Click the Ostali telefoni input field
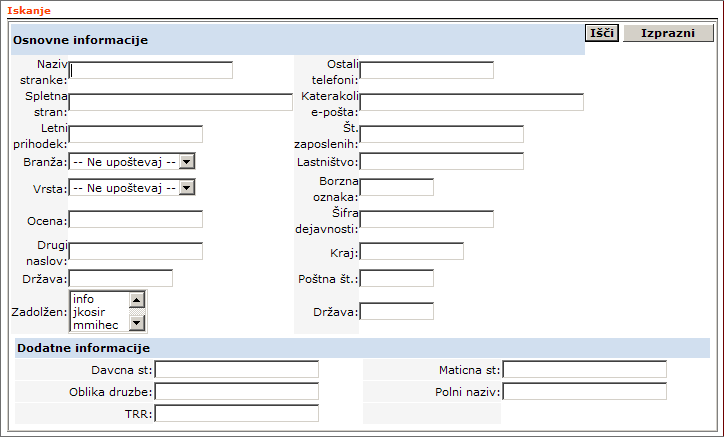This screenshot has width=724, height=437. tap(427, 70)
